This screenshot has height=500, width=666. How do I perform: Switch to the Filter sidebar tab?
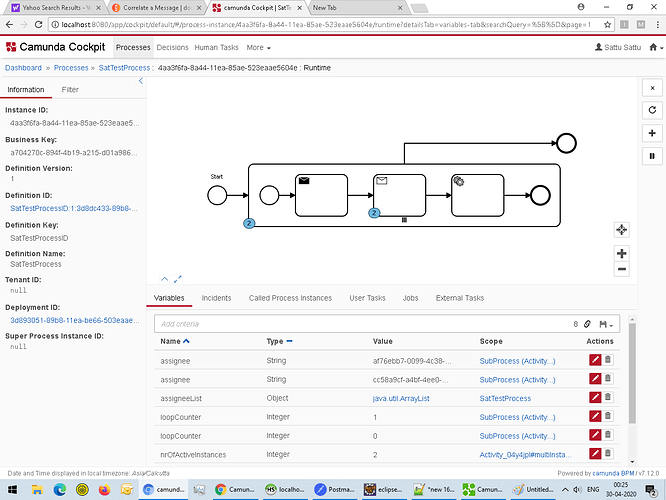click(x=70, y=90)
